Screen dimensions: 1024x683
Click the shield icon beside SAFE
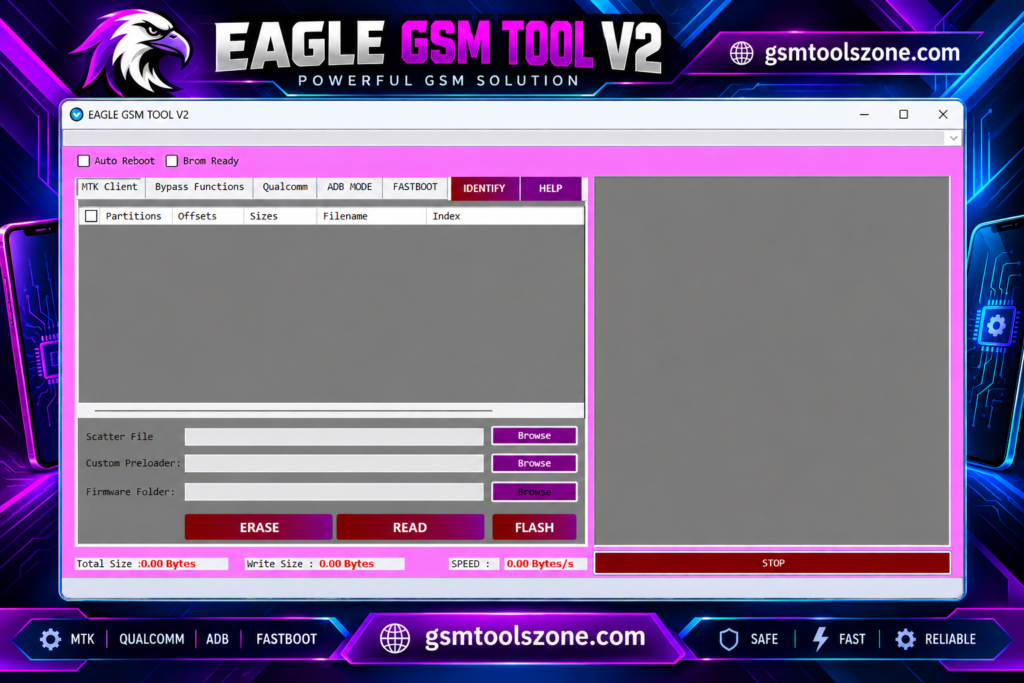tap(729, 639)
